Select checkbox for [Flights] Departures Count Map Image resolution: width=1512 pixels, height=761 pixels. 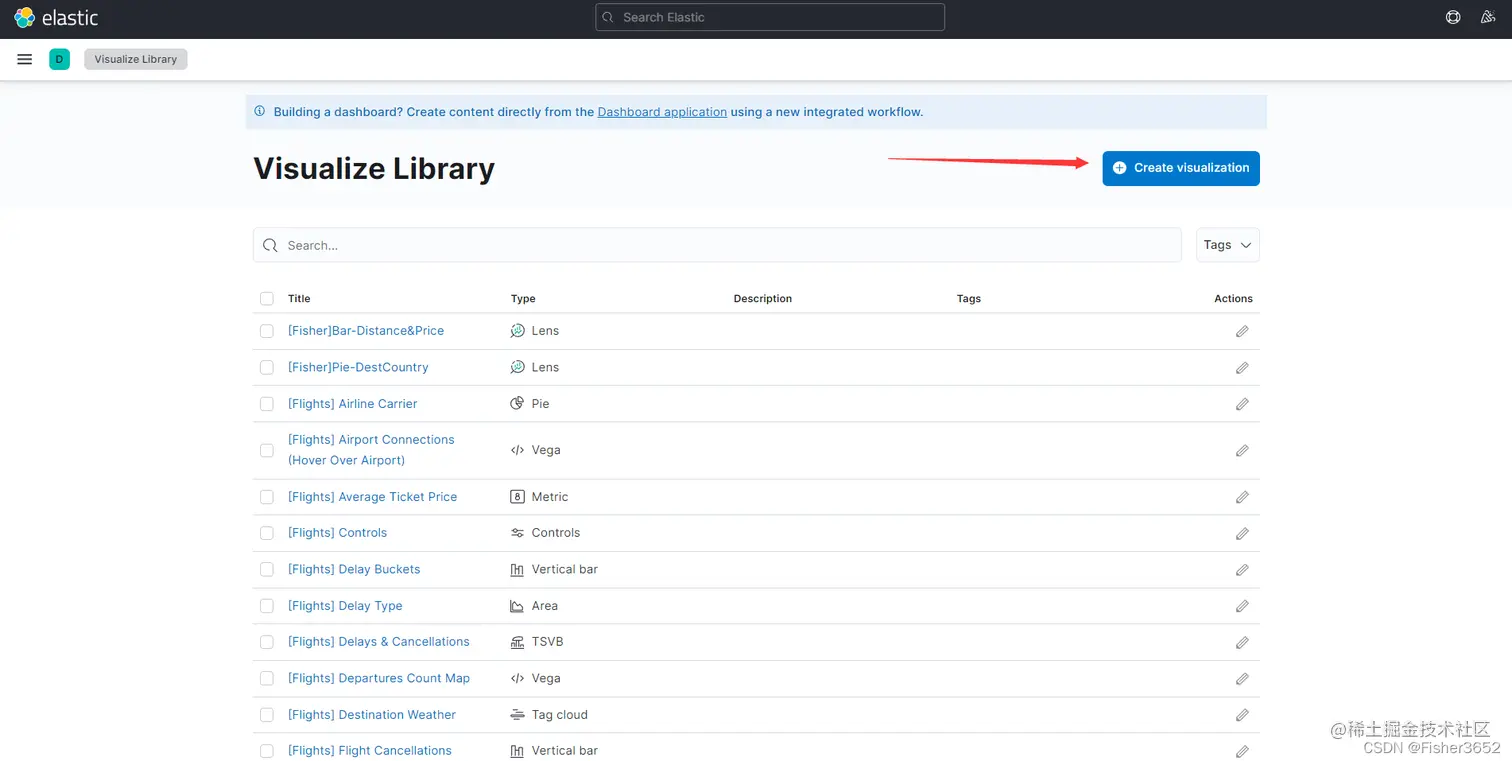click(266, 678)
